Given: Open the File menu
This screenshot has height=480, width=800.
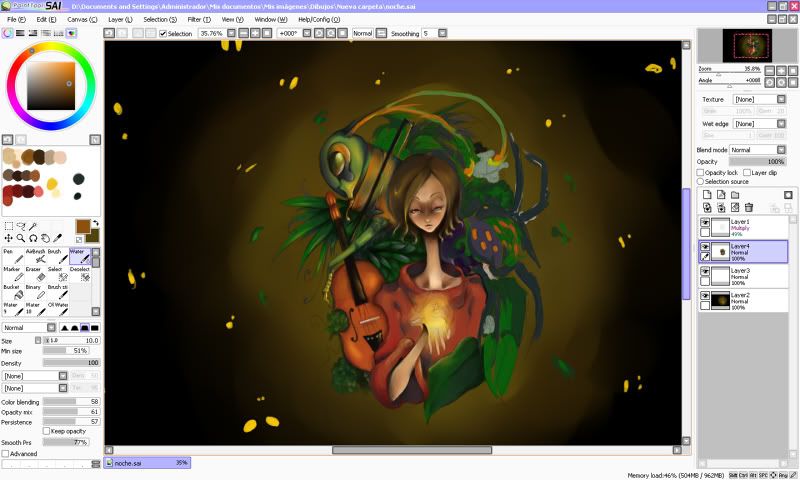Looking at the screenshot, I should pos(16,19).
